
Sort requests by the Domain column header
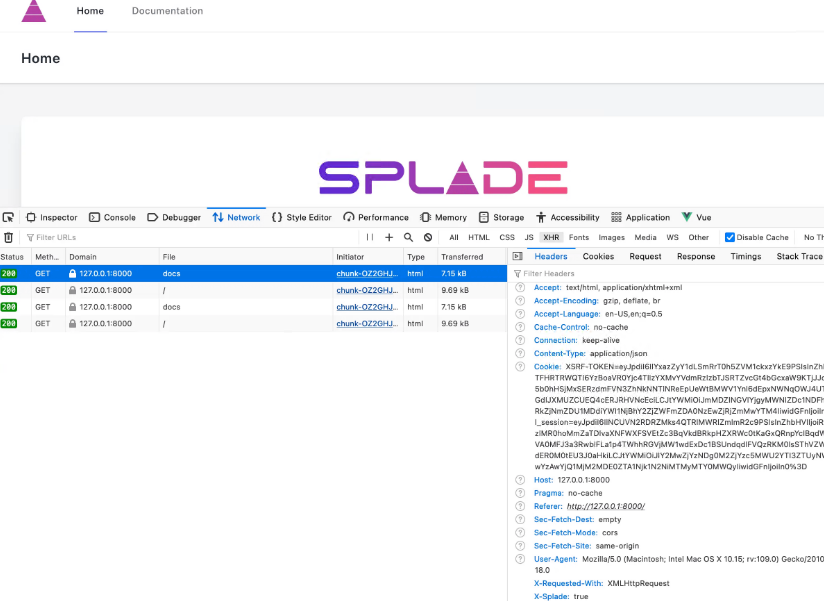coord(111,257)
